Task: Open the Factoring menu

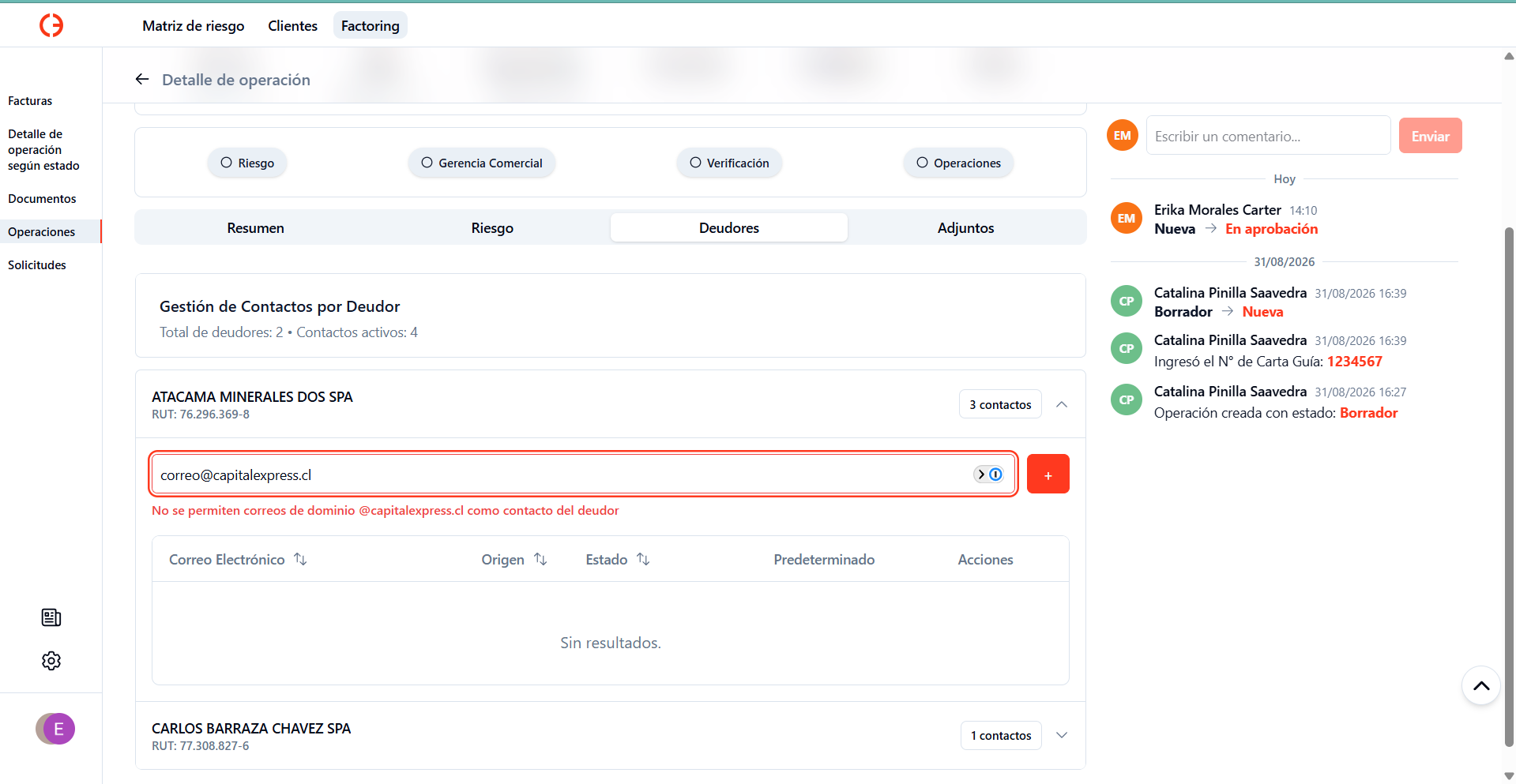Action: pos(371,26)
